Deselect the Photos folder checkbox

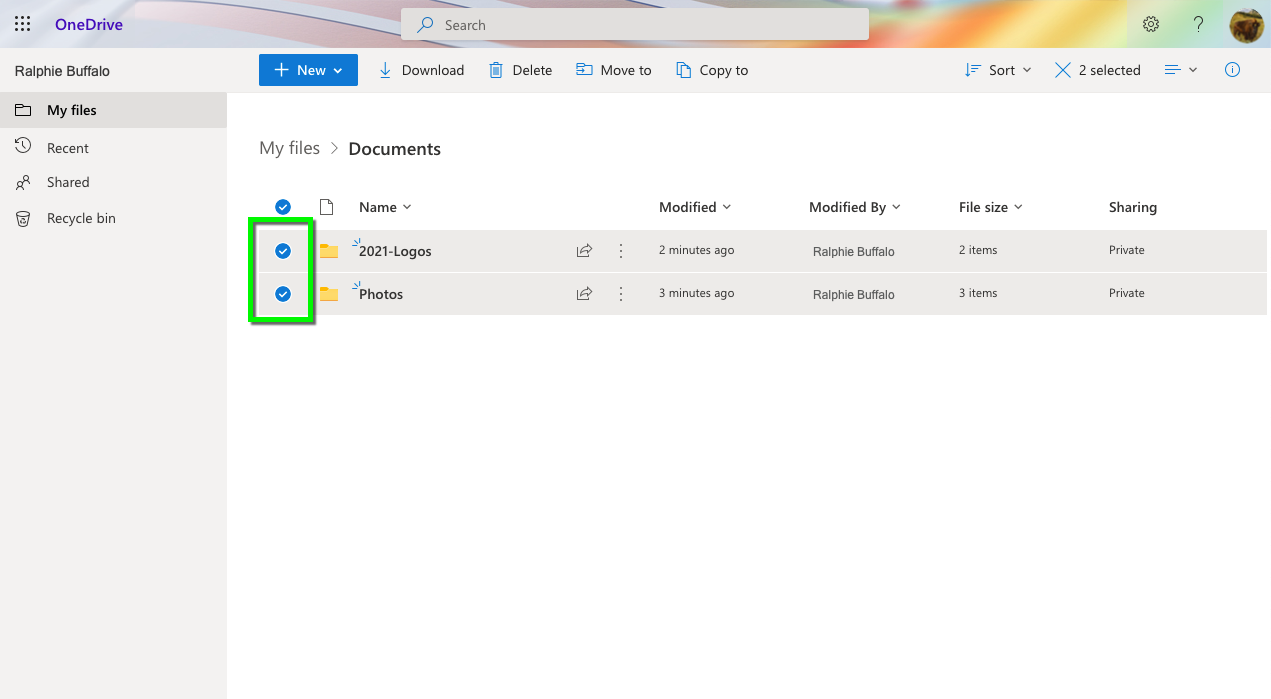[x=283, y=294]
